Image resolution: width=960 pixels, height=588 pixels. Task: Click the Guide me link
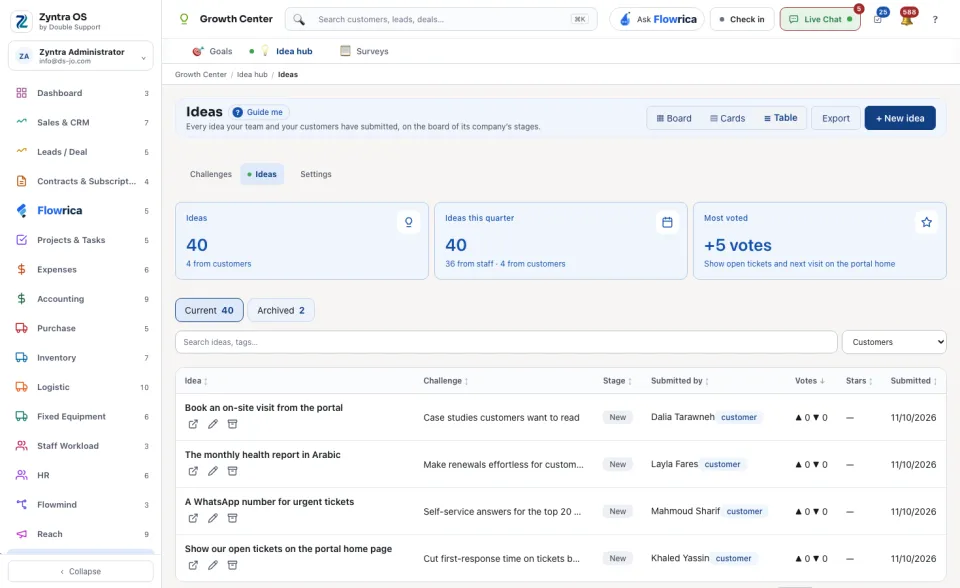point(259,112)
